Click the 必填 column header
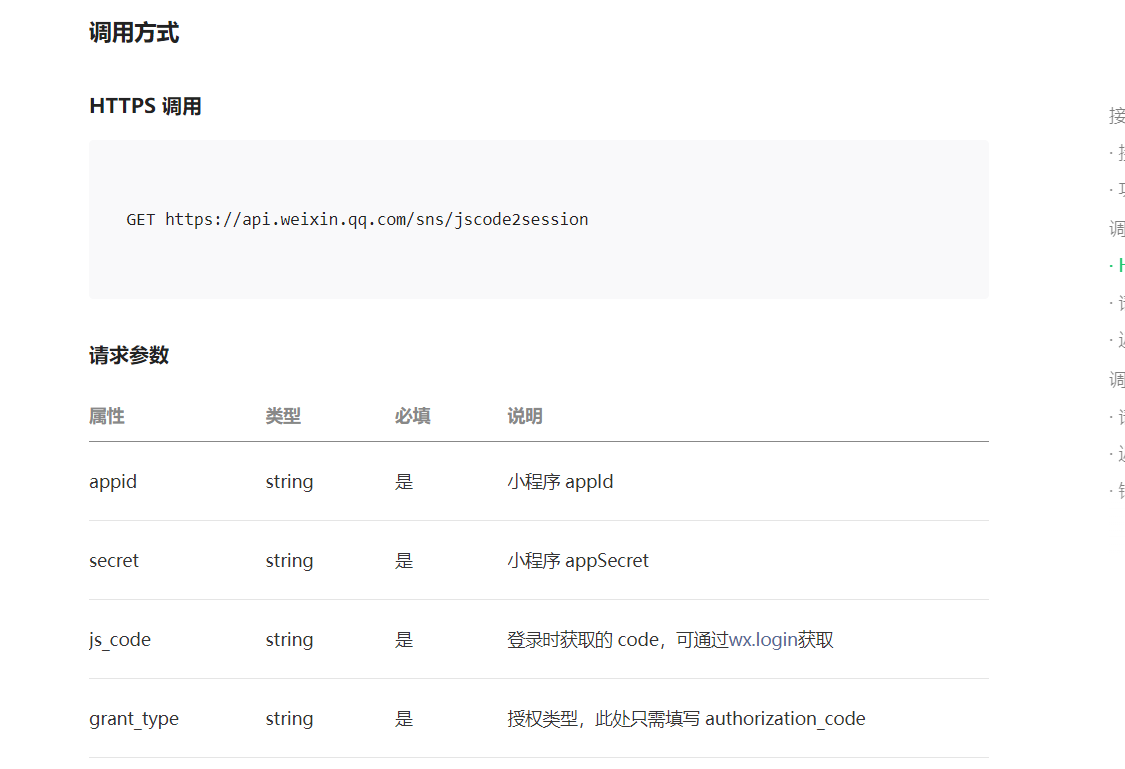The image size is (1125, 769). point(412,416)
